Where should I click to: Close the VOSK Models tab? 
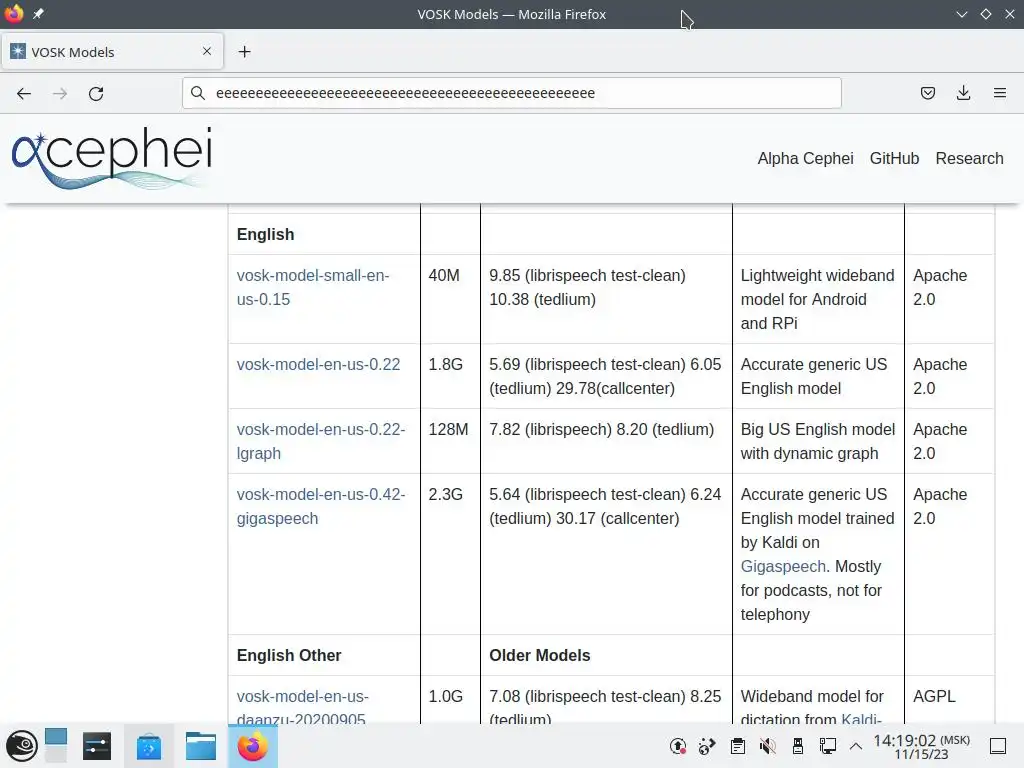tap(207, 51)
